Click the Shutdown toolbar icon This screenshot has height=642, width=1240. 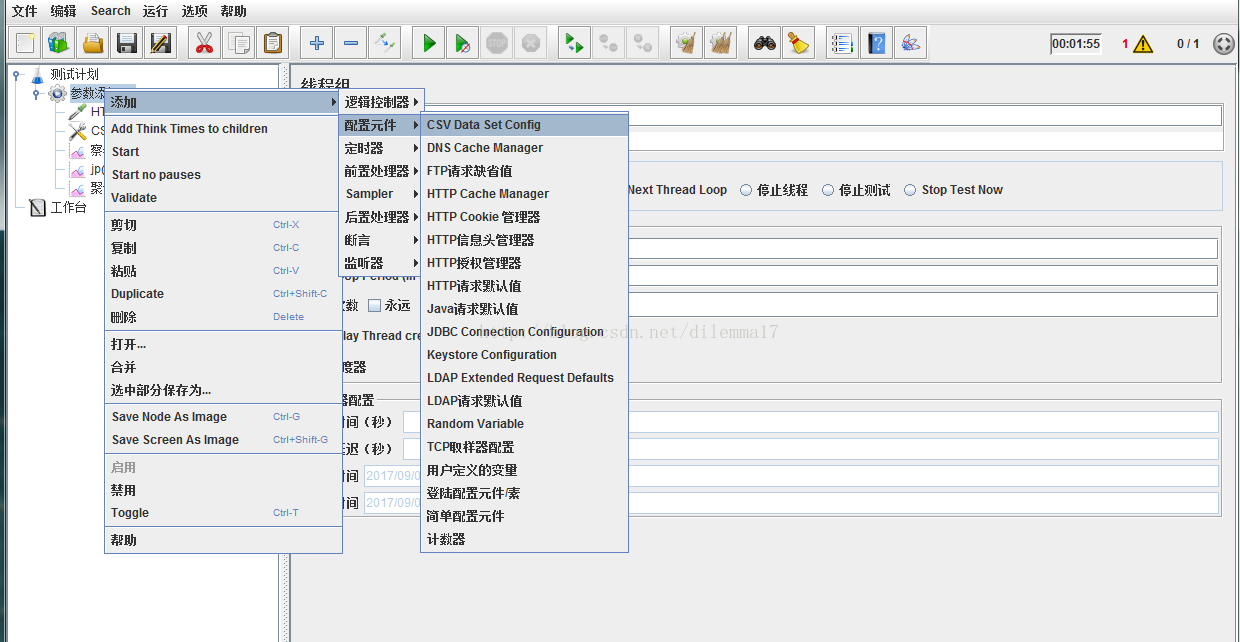tap(531, 43)
